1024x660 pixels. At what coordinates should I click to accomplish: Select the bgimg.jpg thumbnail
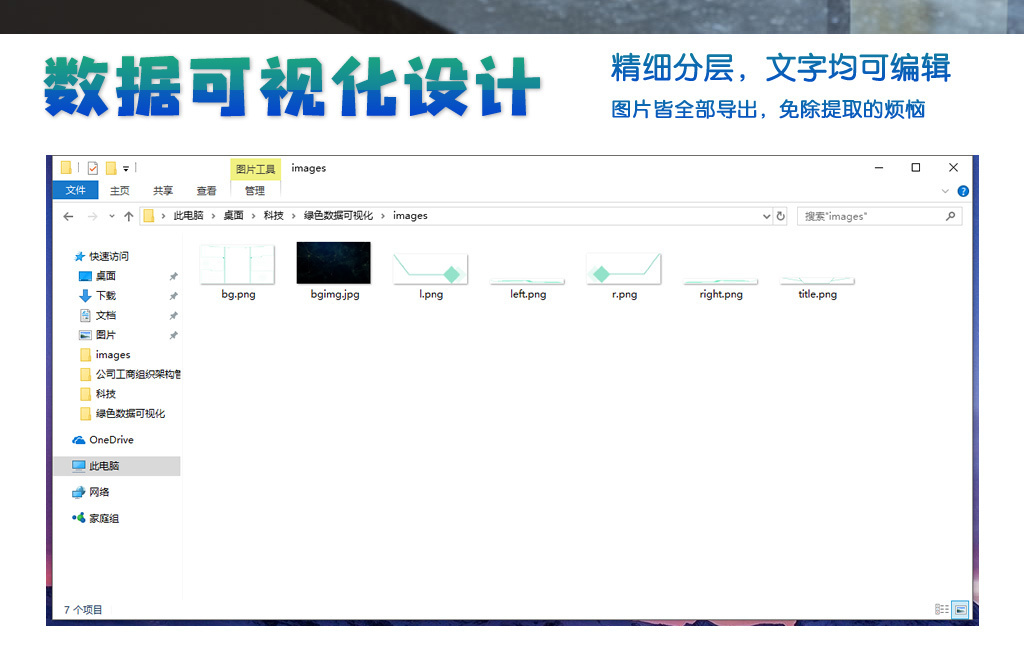[x=334, y=263]
